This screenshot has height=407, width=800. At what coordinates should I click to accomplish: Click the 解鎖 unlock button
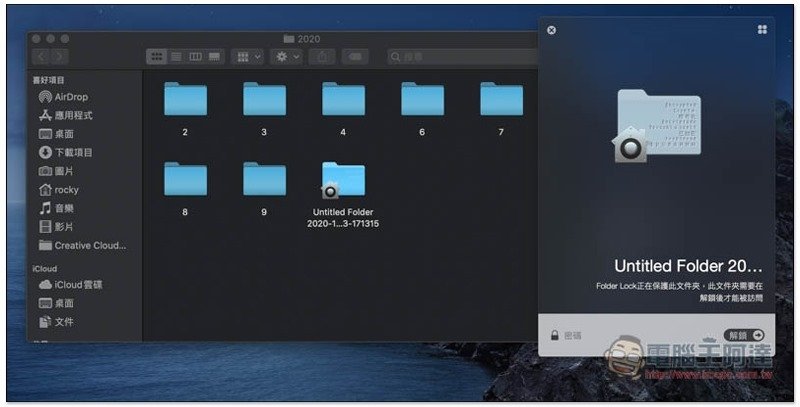744,335
